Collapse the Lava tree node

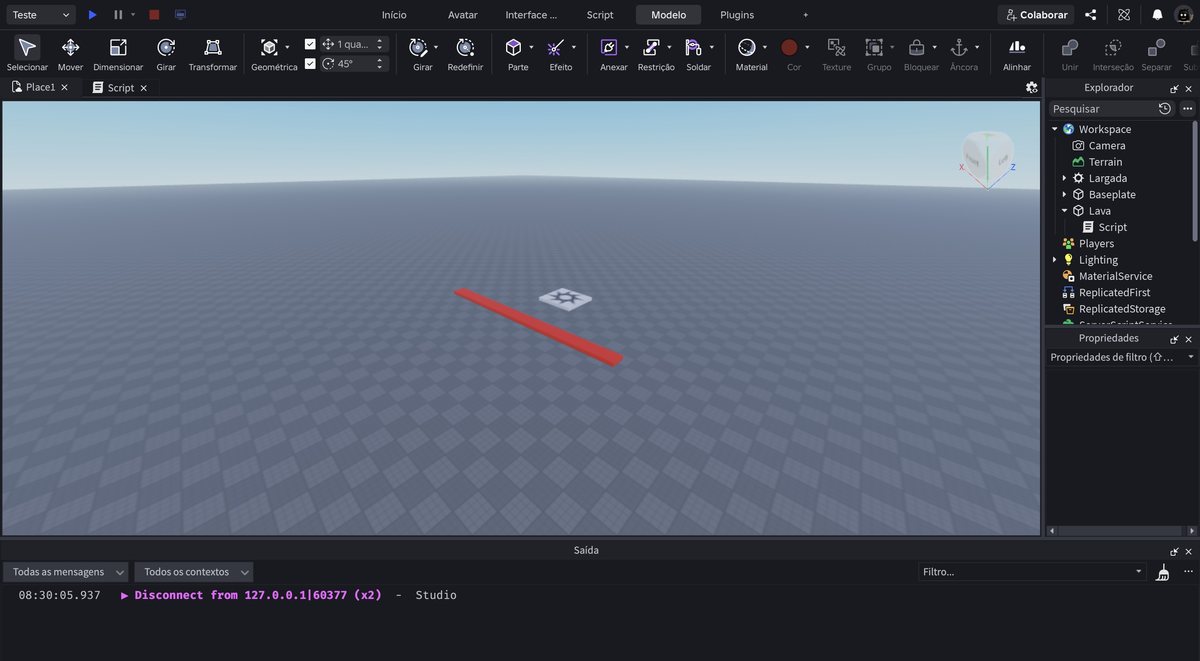1064,211
